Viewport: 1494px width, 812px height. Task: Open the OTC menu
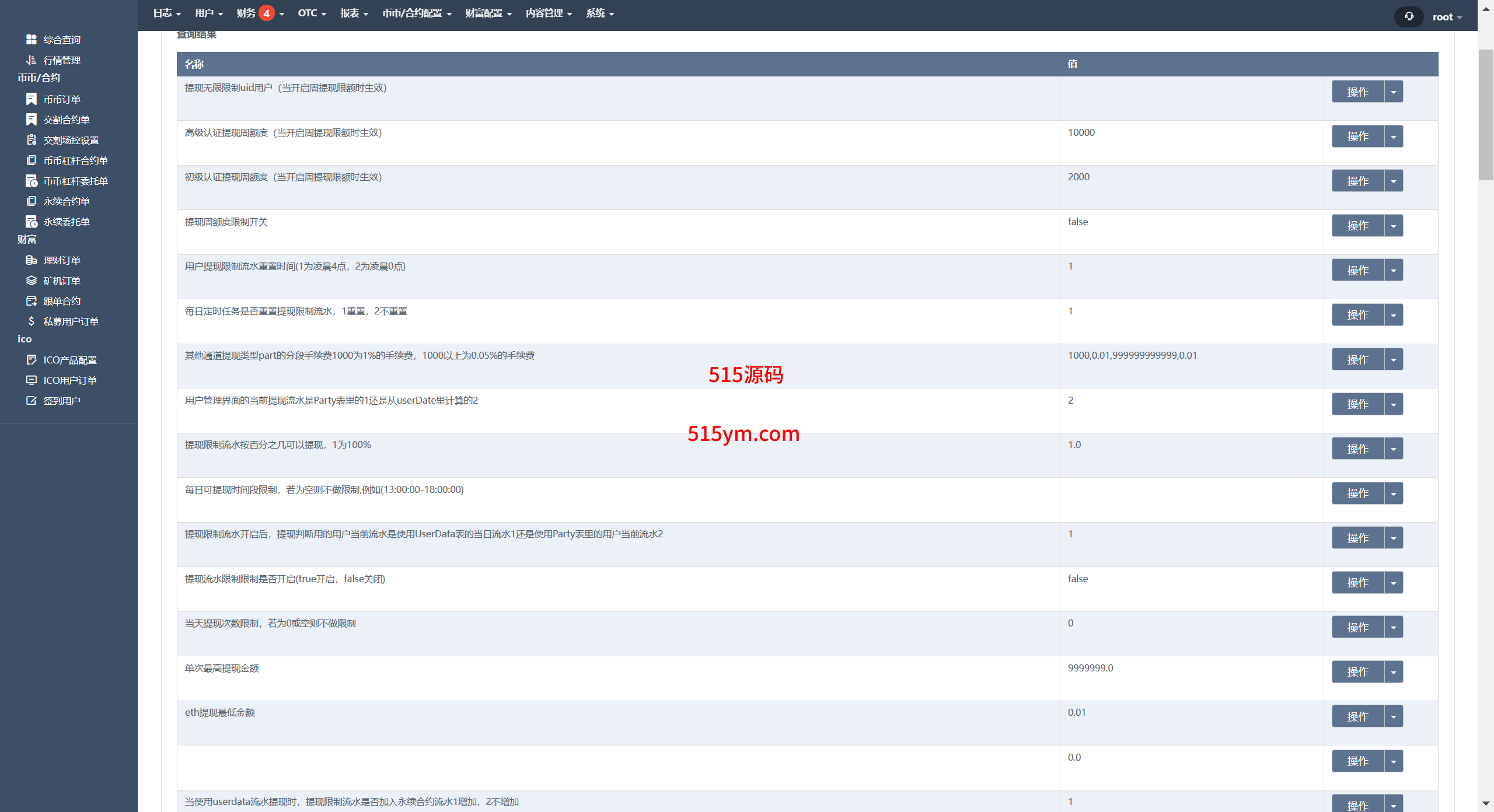point(312,13)
